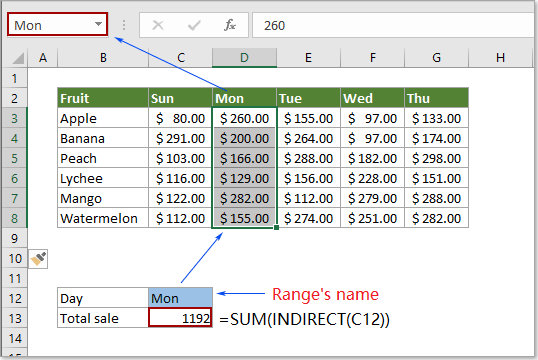
Task: Select row 9 header
Action: click(14, 238)
